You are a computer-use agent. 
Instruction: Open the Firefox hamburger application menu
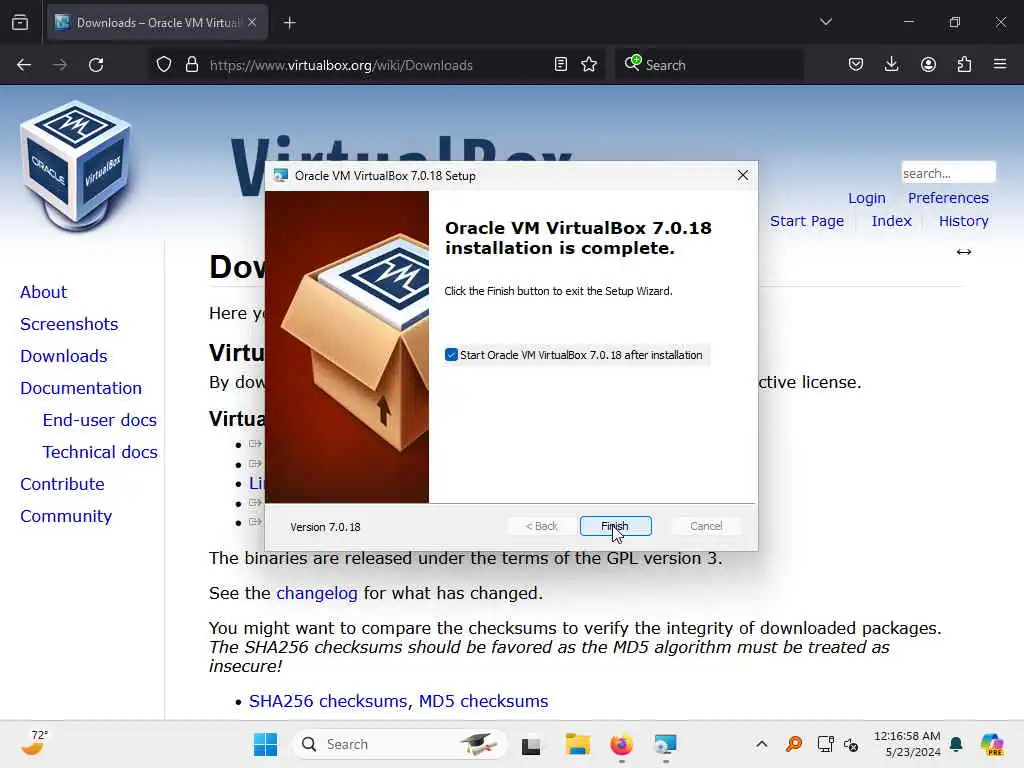(x=1000, y=65)
